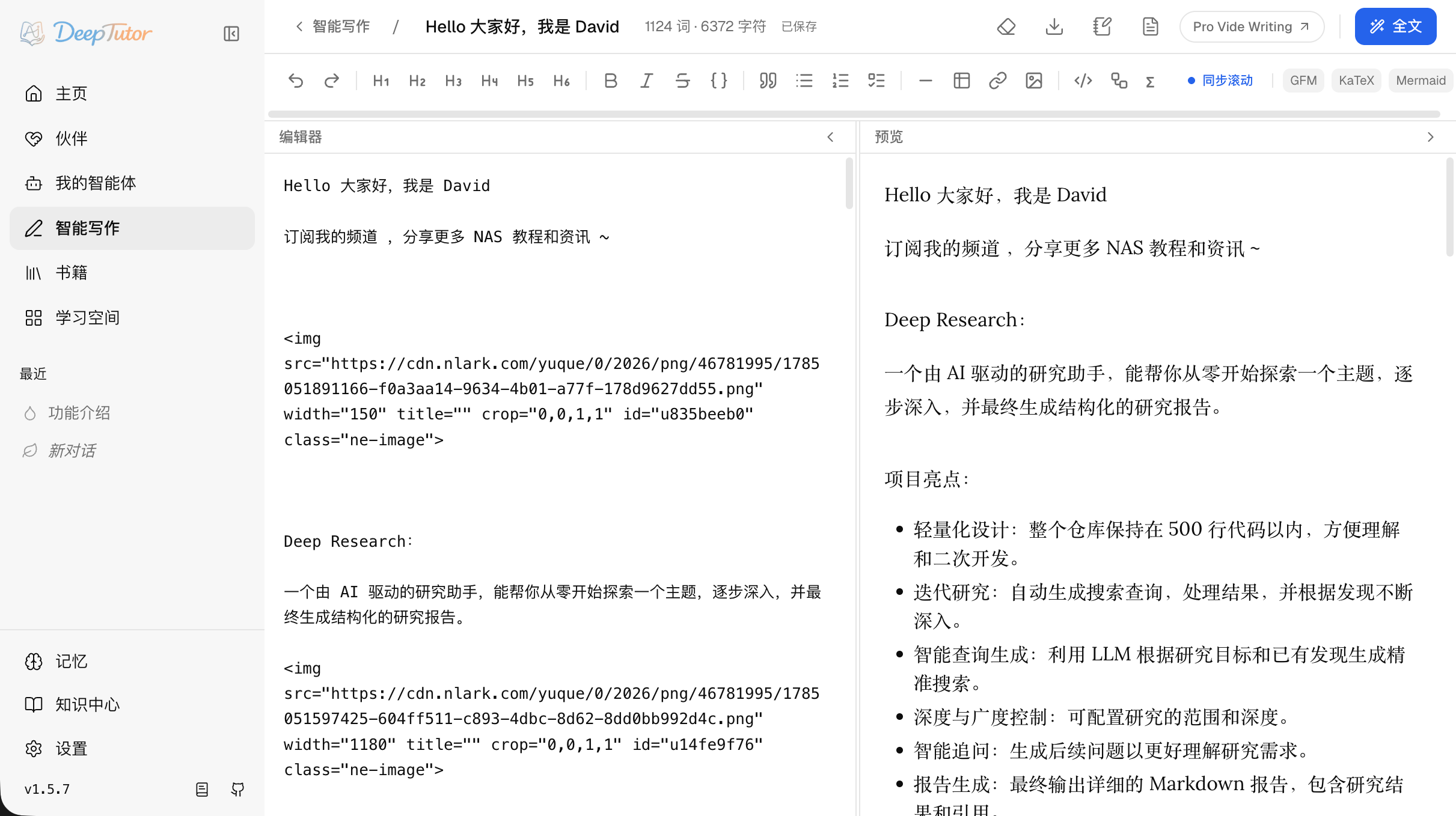Apply H4 heading format

489,81
